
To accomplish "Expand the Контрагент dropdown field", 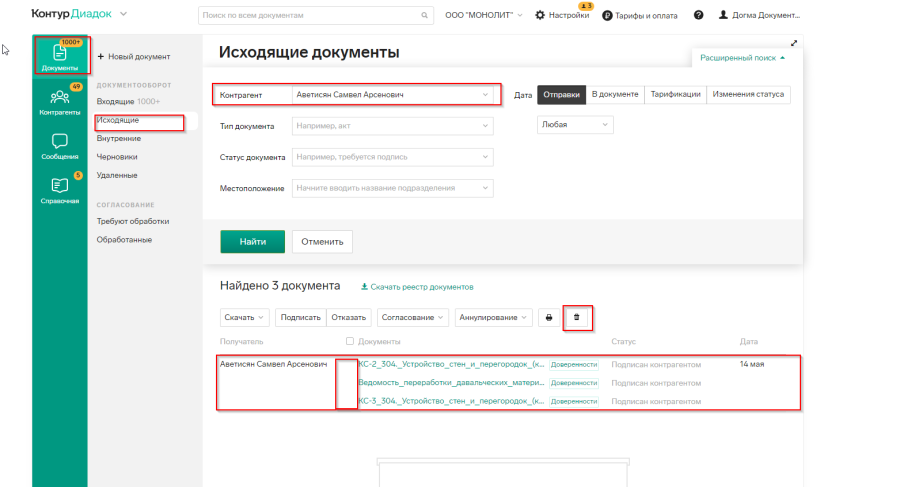I will [392, 95].
